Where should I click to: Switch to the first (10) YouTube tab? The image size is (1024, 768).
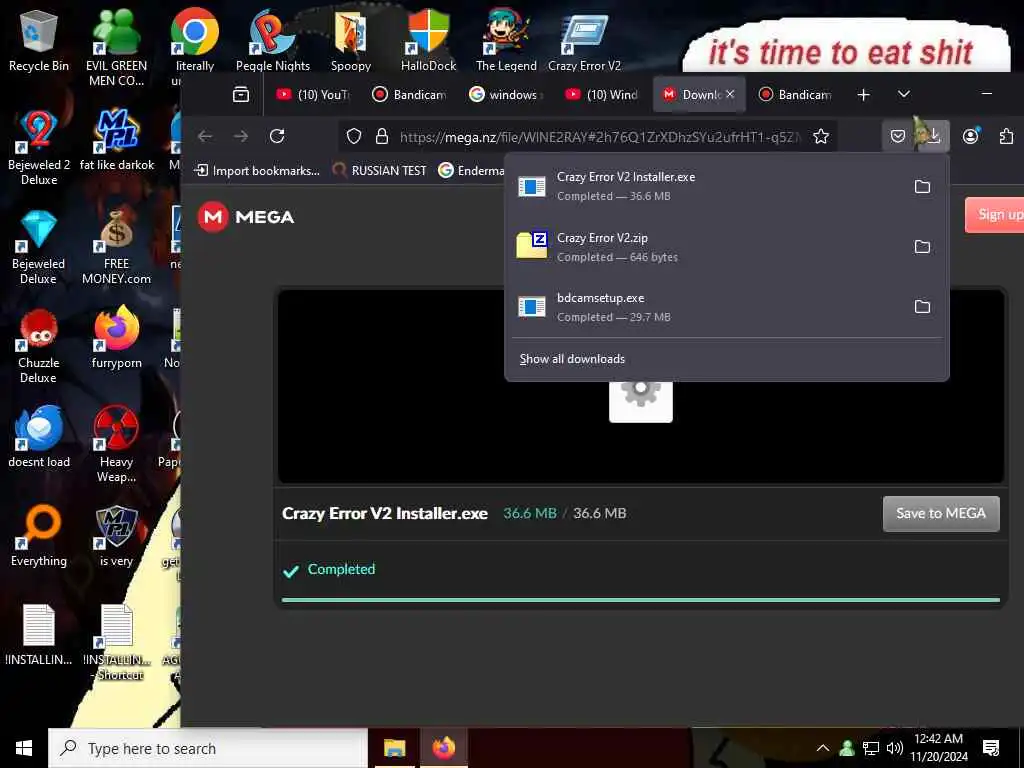313,95
